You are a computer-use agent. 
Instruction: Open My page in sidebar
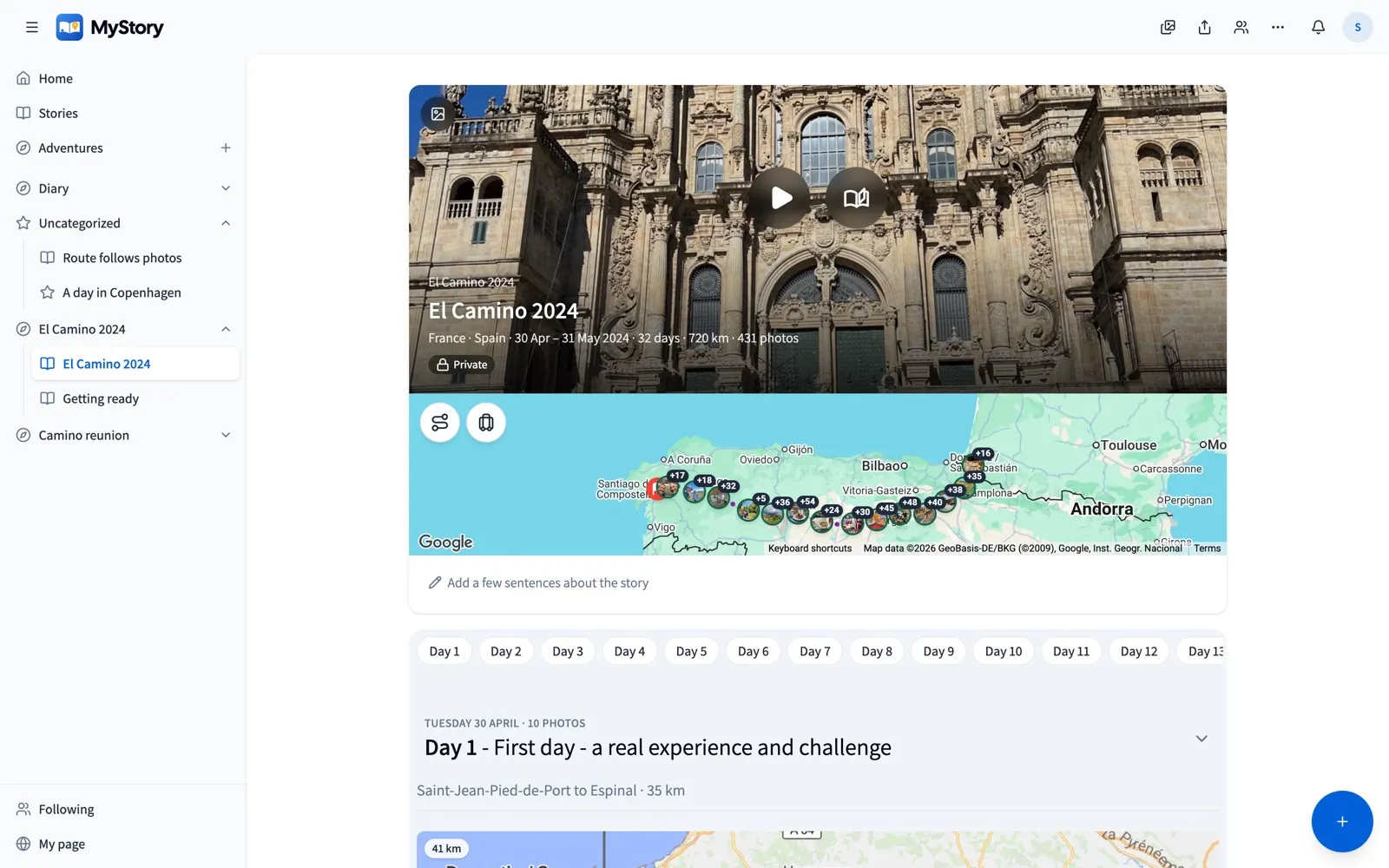tap(123, 844)
